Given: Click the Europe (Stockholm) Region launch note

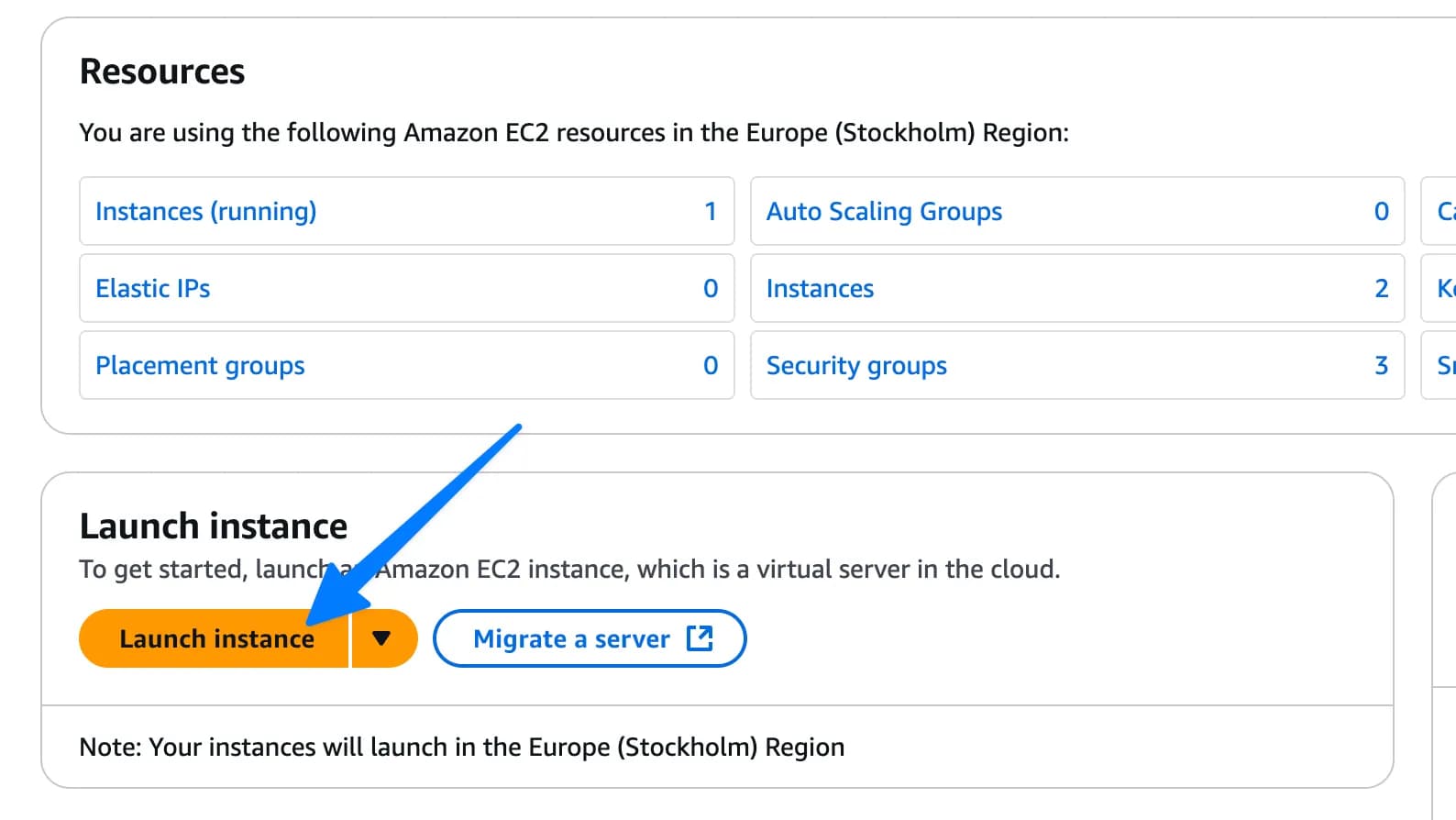Looking at the screenshot, I should coord(462,747).
